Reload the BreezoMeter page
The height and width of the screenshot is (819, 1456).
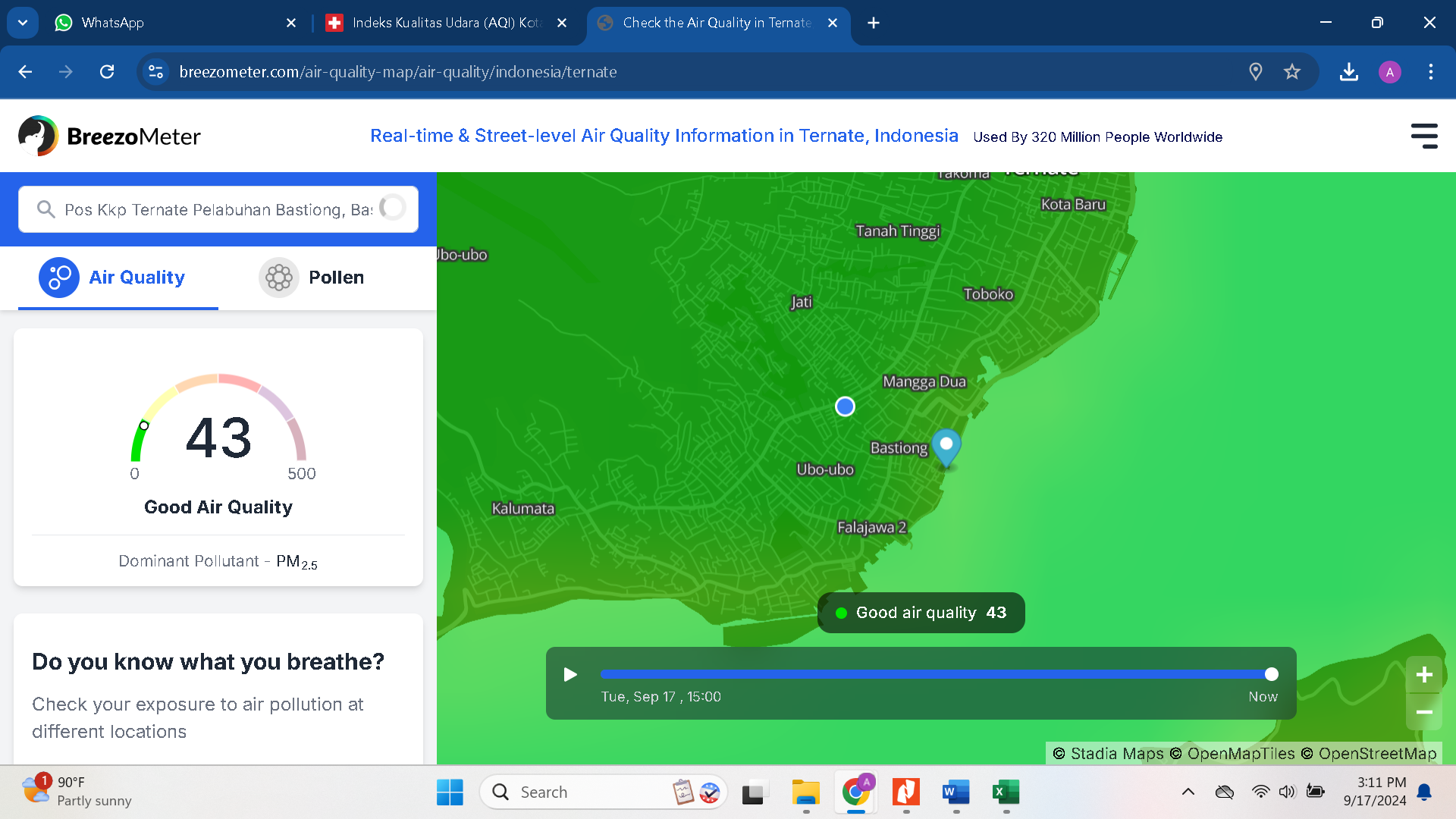(x=107, y=72)
